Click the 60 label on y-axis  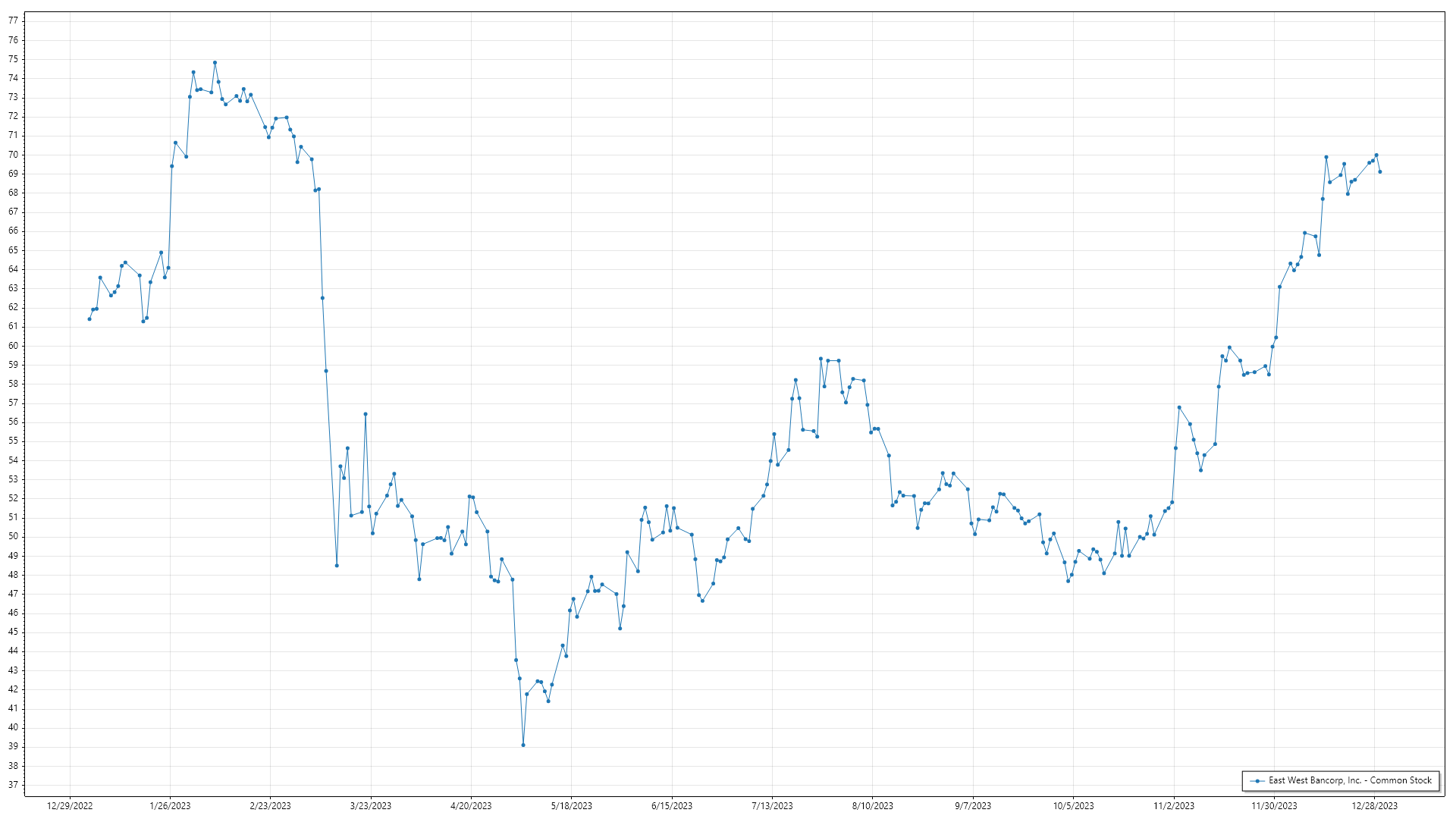13,346
